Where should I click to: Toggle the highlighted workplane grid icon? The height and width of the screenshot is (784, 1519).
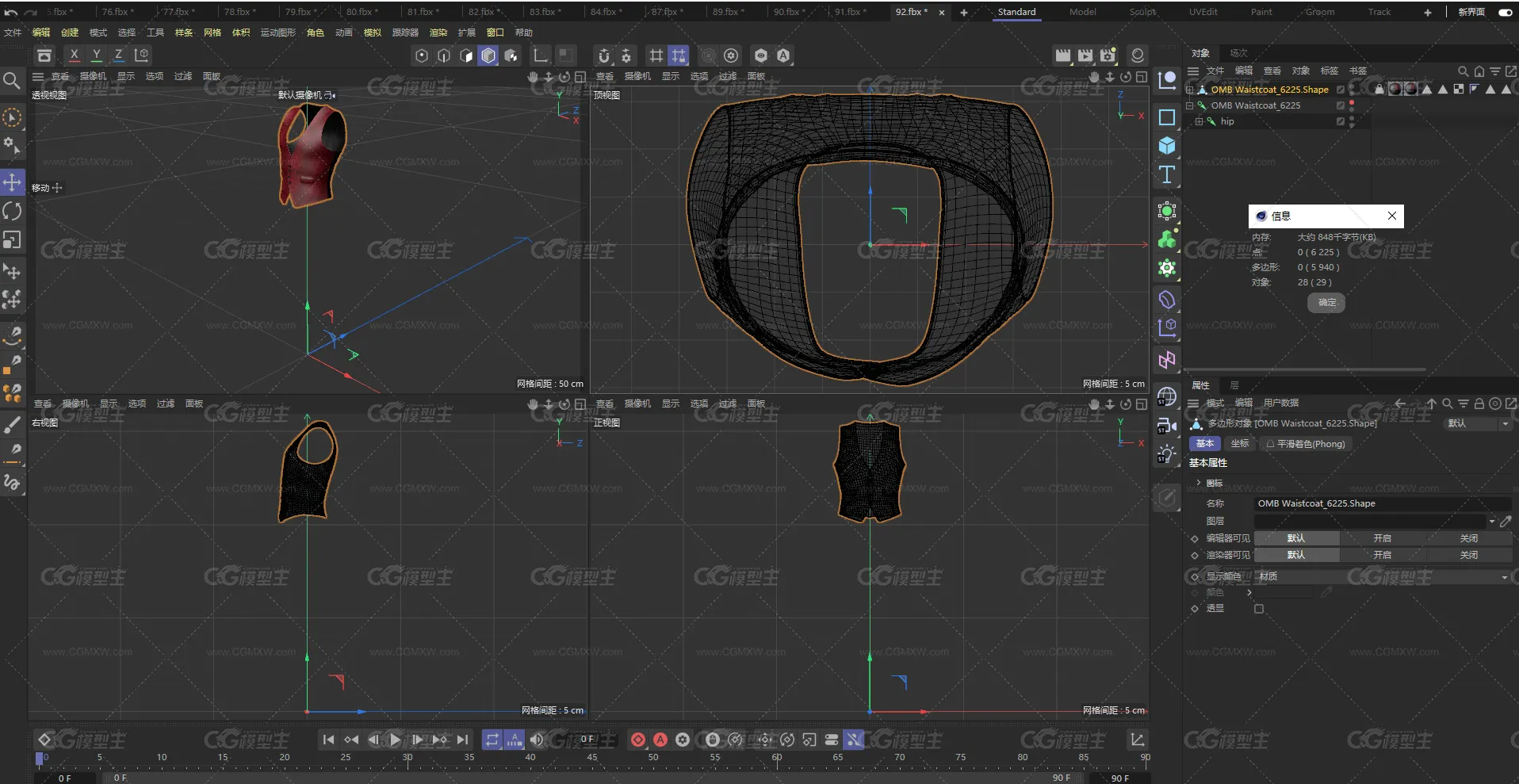679,55
